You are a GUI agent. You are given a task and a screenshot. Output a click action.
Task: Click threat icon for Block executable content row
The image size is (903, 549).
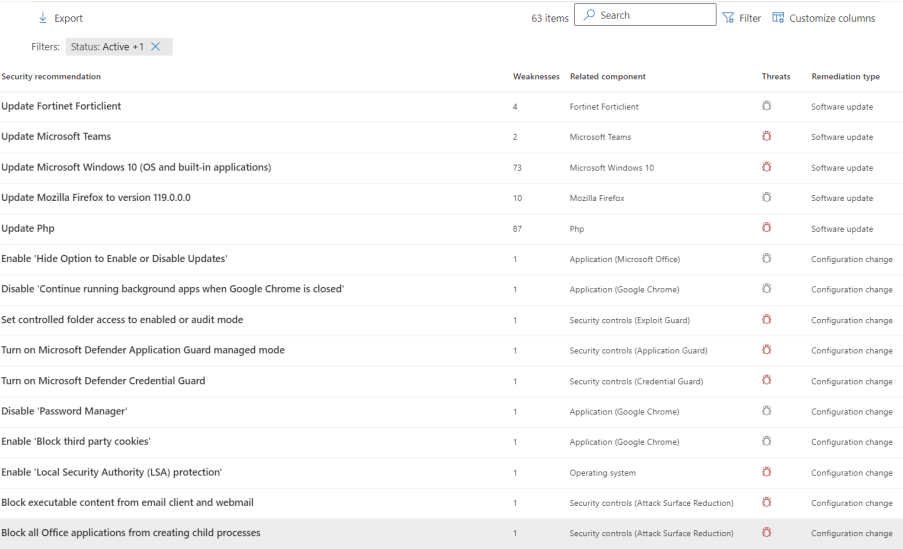(x=767, y=502)
